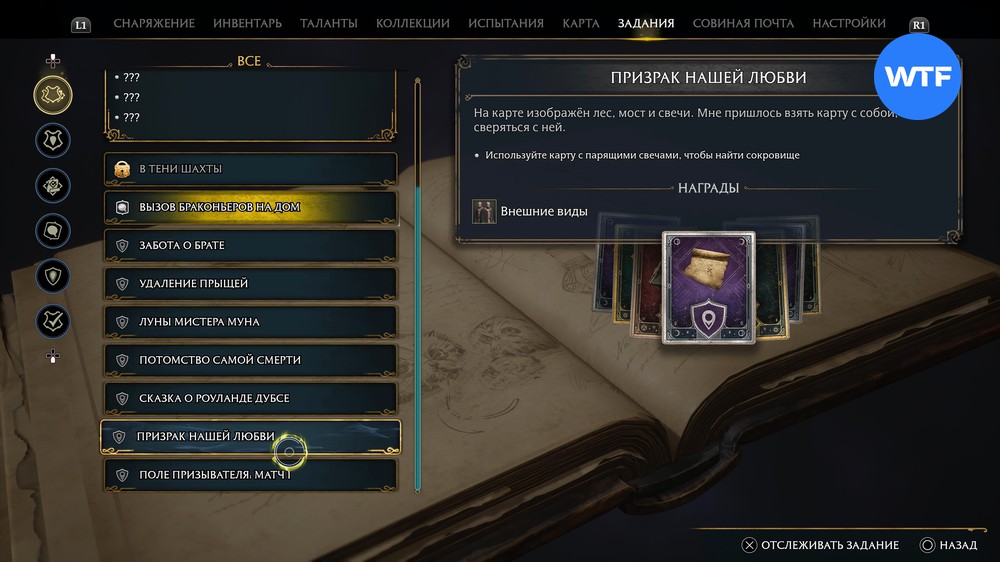Click the lock icon on В ТЕНИ ШАХТЫ
This screenshot has width=1000, height=562.
tap(122, 169)
